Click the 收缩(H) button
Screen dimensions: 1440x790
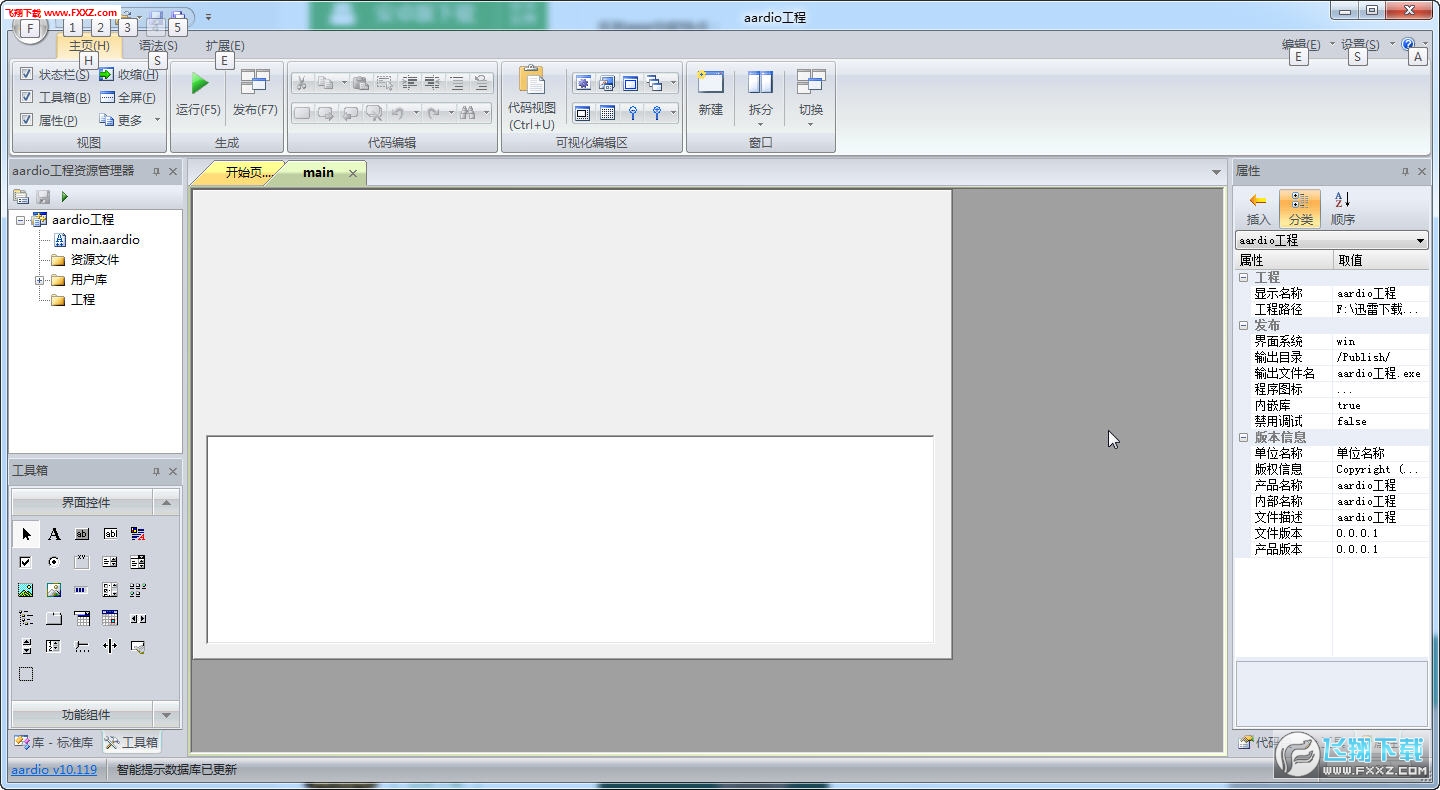pos(128,74)
